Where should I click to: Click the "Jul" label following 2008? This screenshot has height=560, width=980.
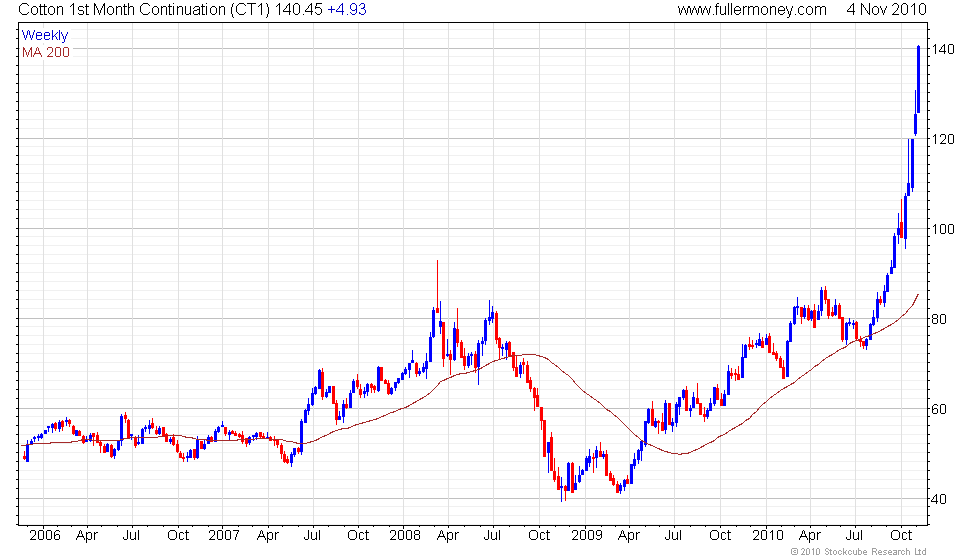click(492, 535)
